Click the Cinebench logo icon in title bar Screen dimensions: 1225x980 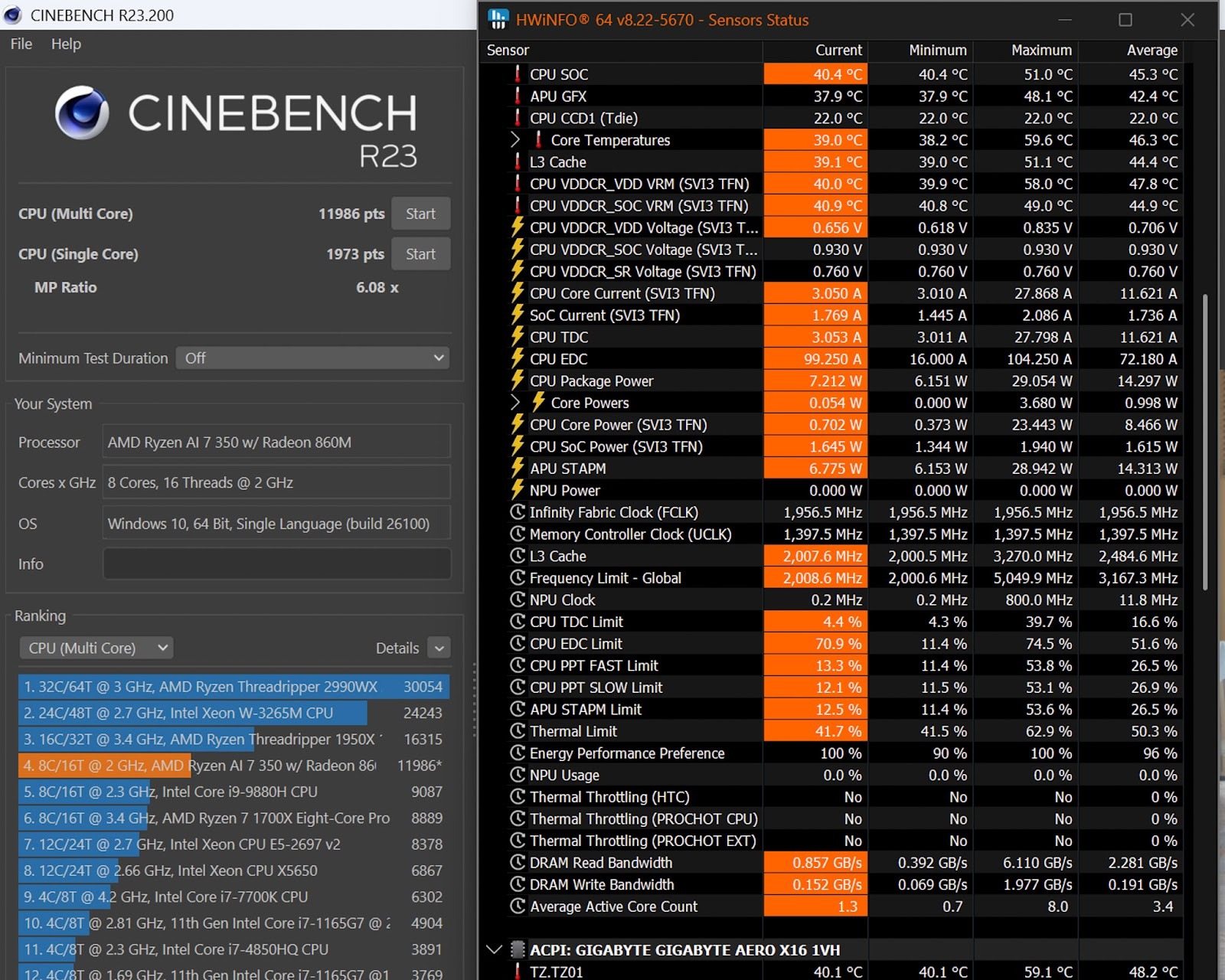click(x=13, y=15)
